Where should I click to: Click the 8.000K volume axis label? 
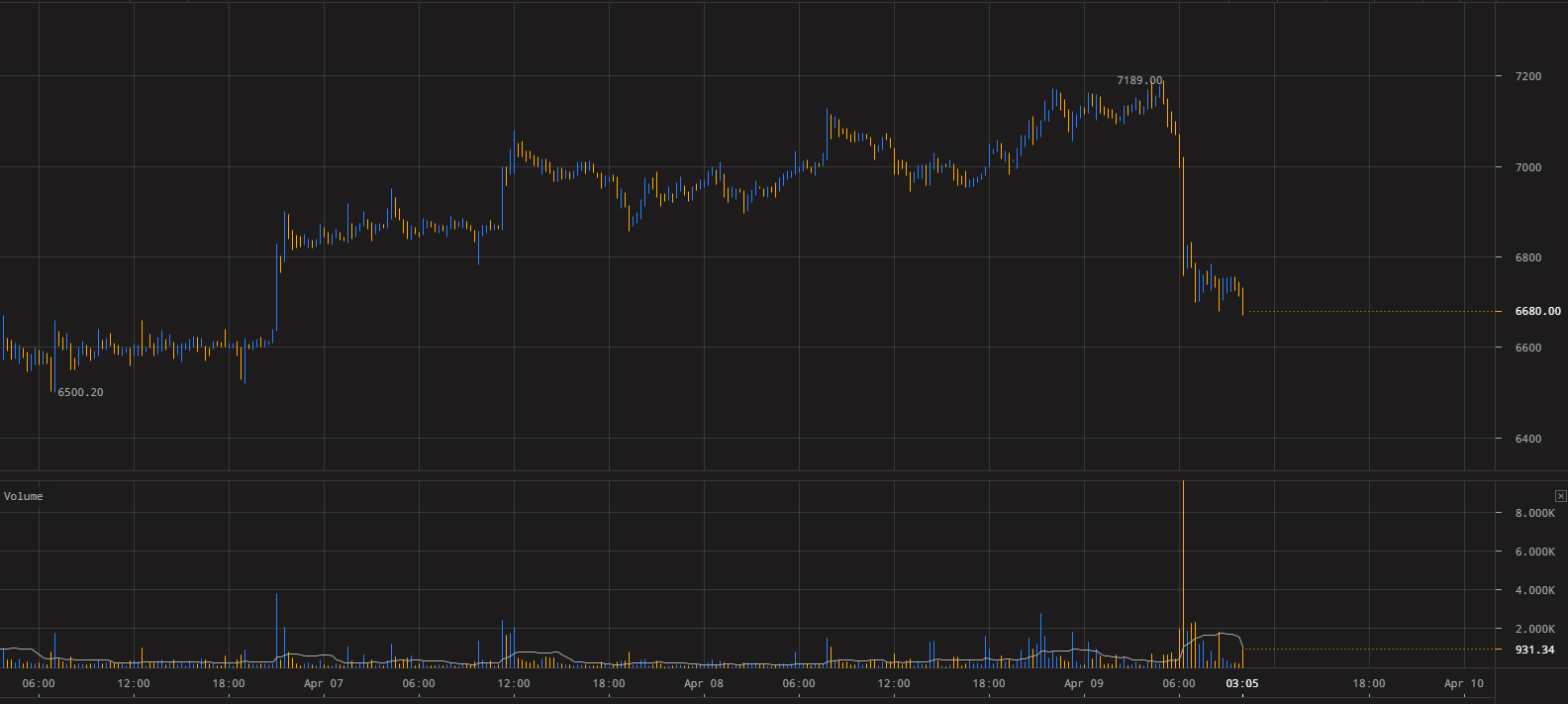(1534, 513)
